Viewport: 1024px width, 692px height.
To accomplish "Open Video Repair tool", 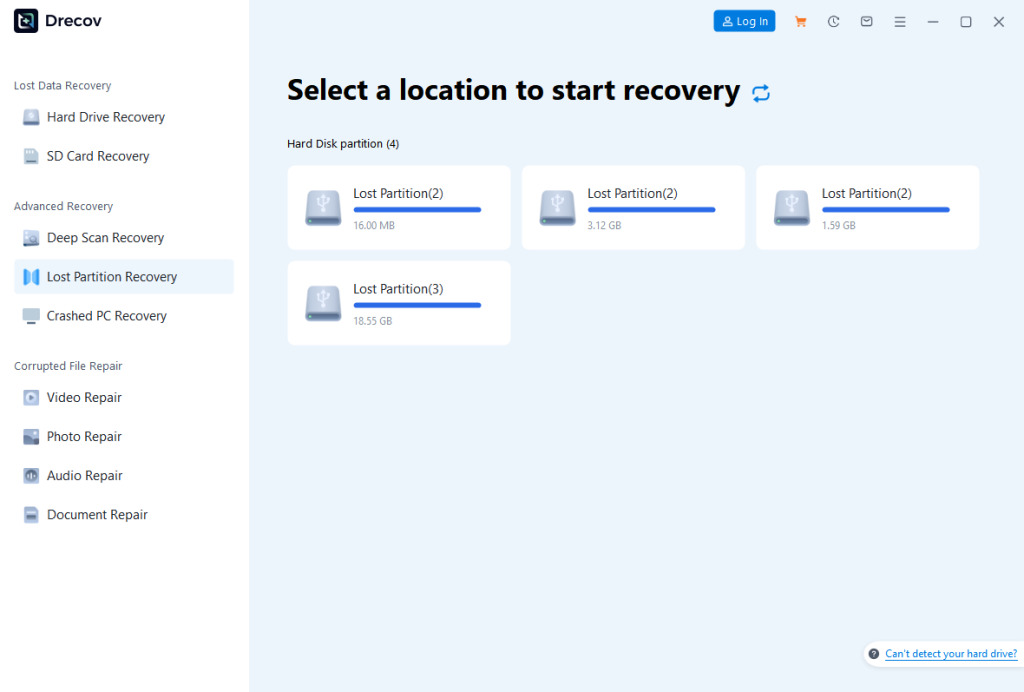I will point(84,398).
